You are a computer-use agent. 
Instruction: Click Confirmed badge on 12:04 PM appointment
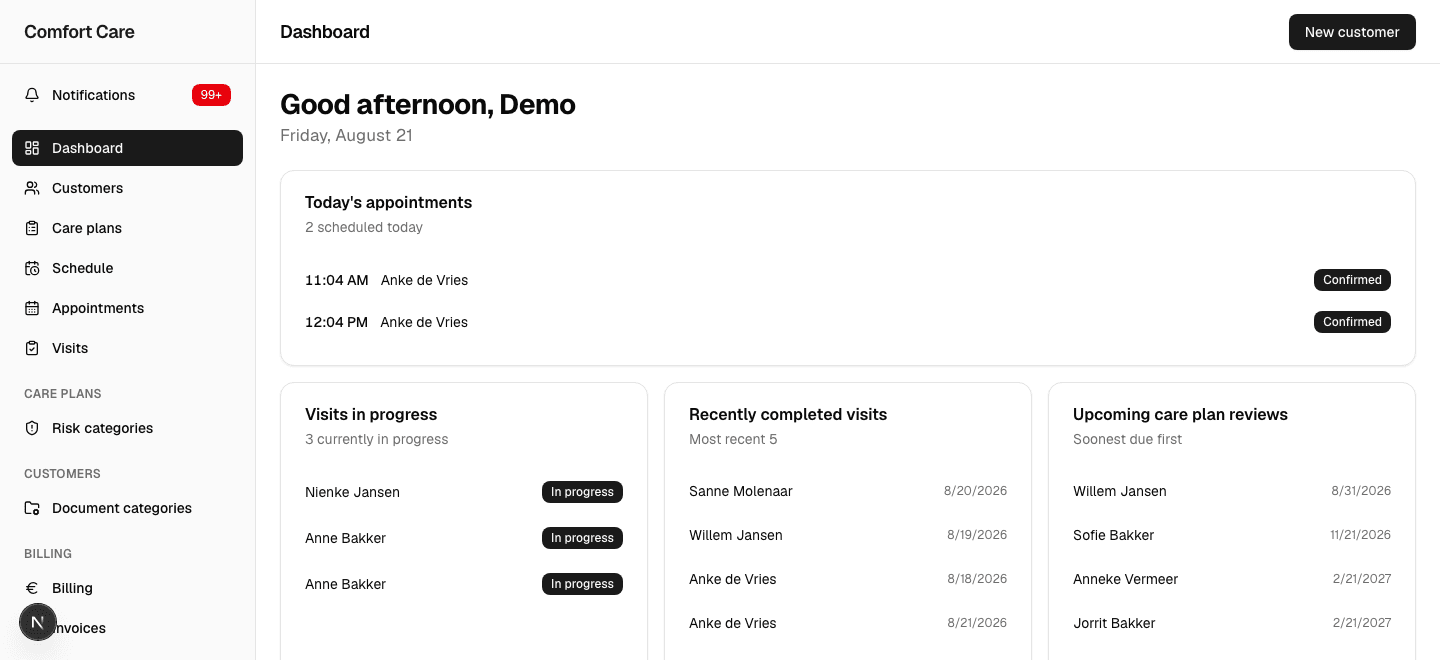1352,322
